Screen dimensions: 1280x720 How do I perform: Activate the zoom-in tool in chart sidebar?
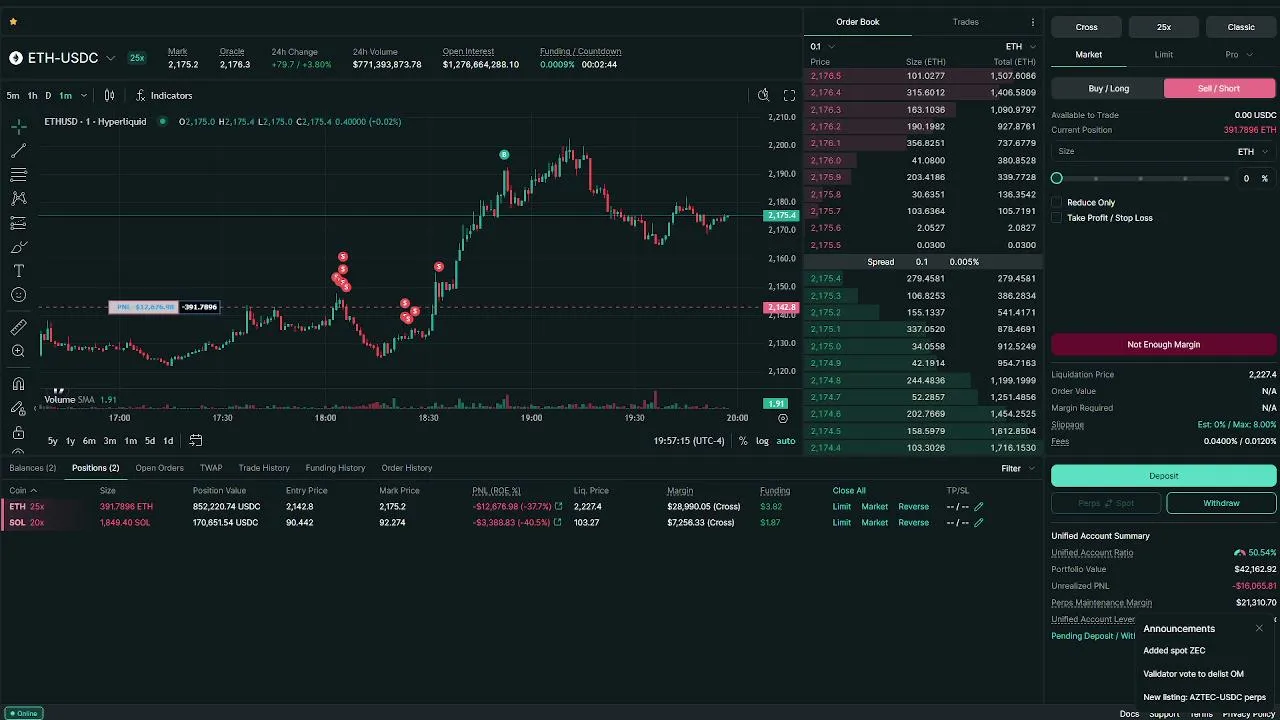point(18,351)
